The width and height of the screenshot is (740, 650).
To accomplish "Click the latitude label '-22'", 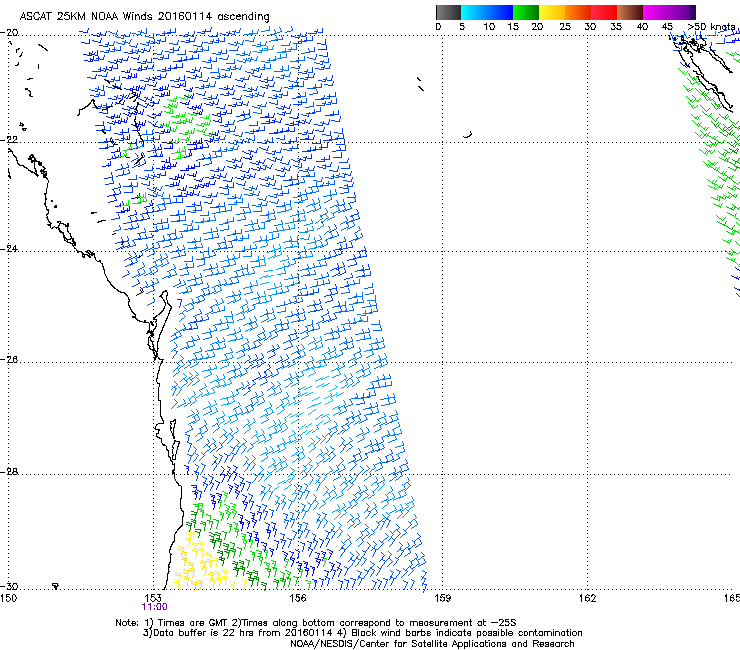I will pyautogui.click(x=9, y=140).
